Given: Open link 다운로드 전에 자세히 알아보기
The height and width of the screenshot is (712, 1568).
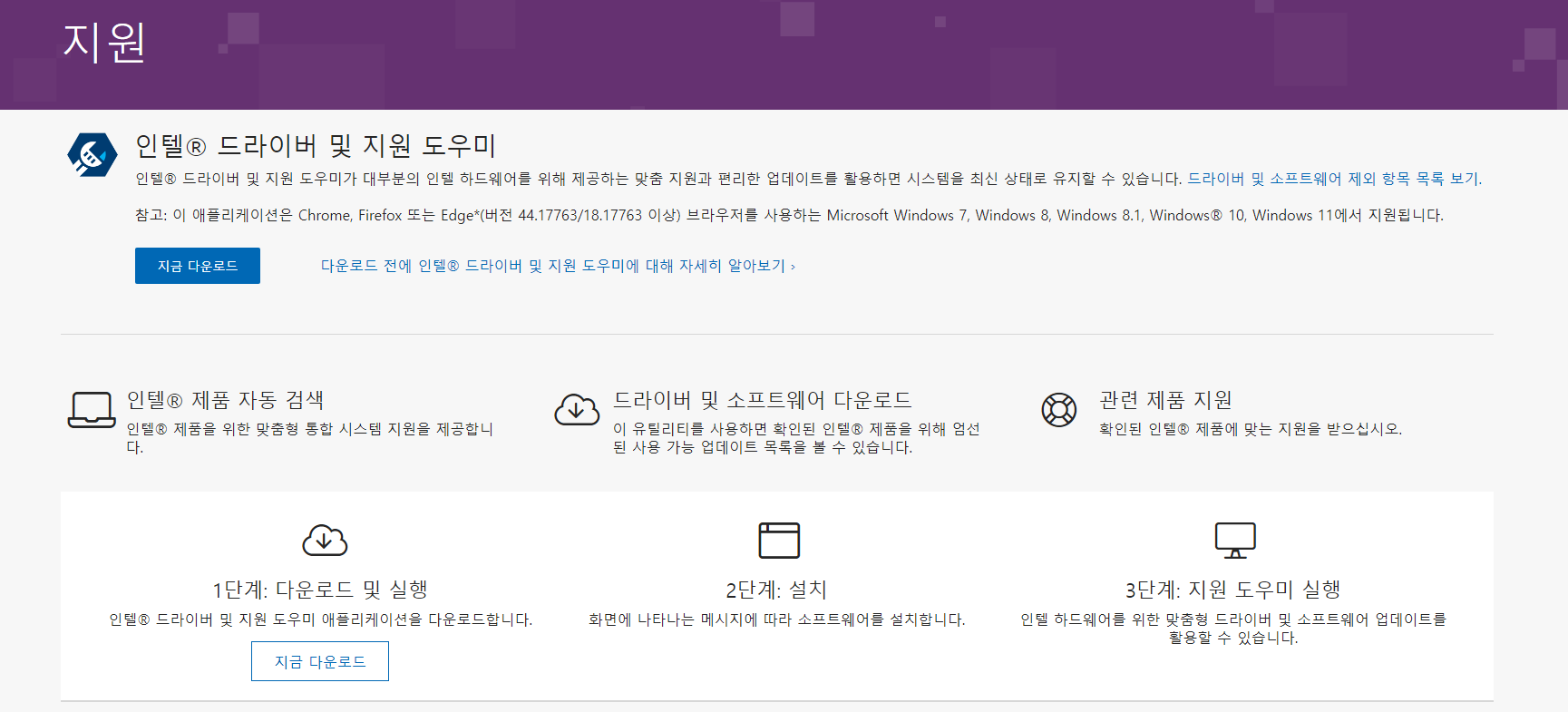Looking at the screenshot, I should (558, 266).
